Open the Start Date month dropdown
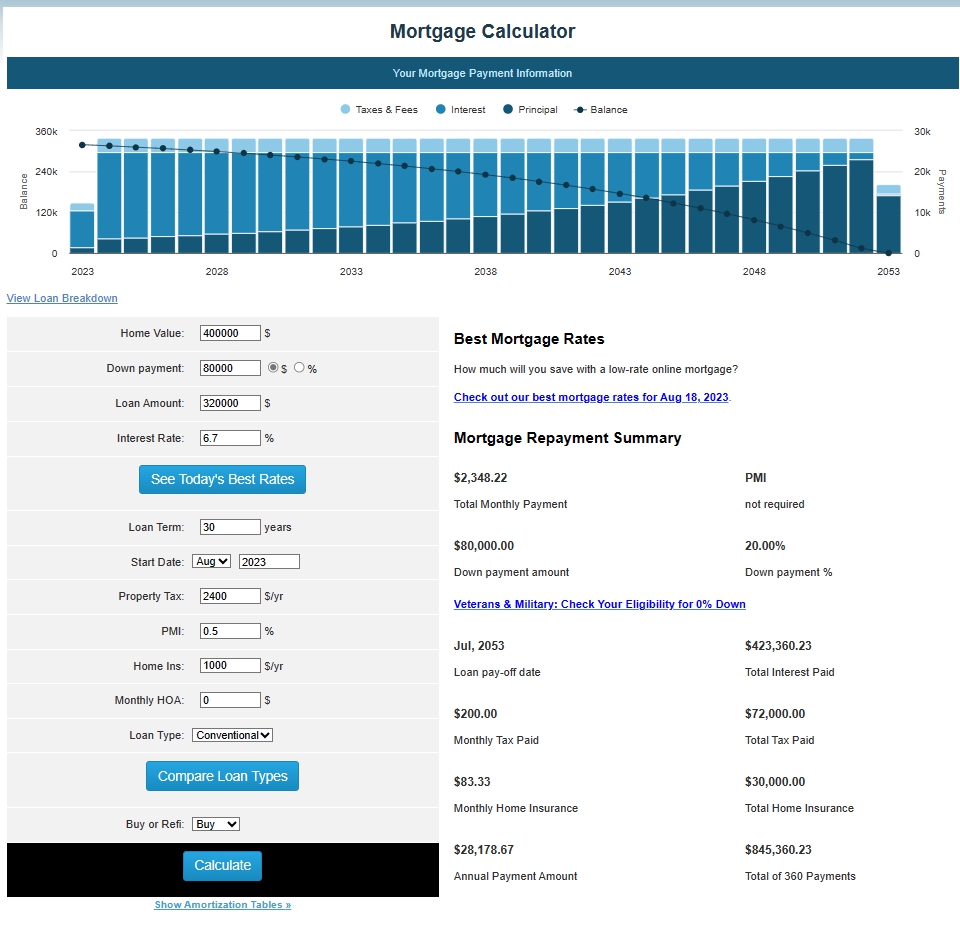The image size is (960, 926). point(211,561)
